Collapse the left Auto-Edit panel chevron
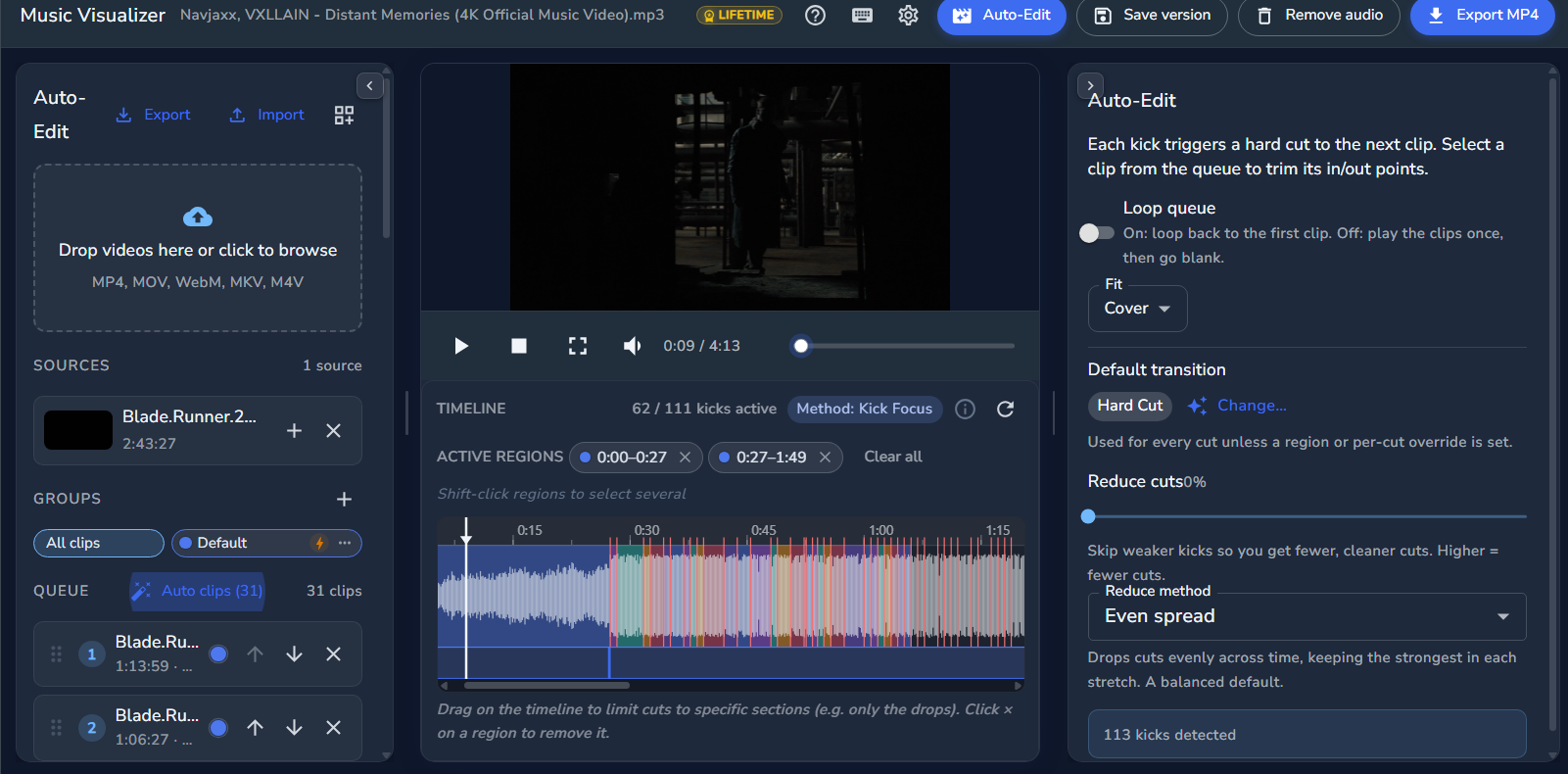 click(x=369, y=86)
